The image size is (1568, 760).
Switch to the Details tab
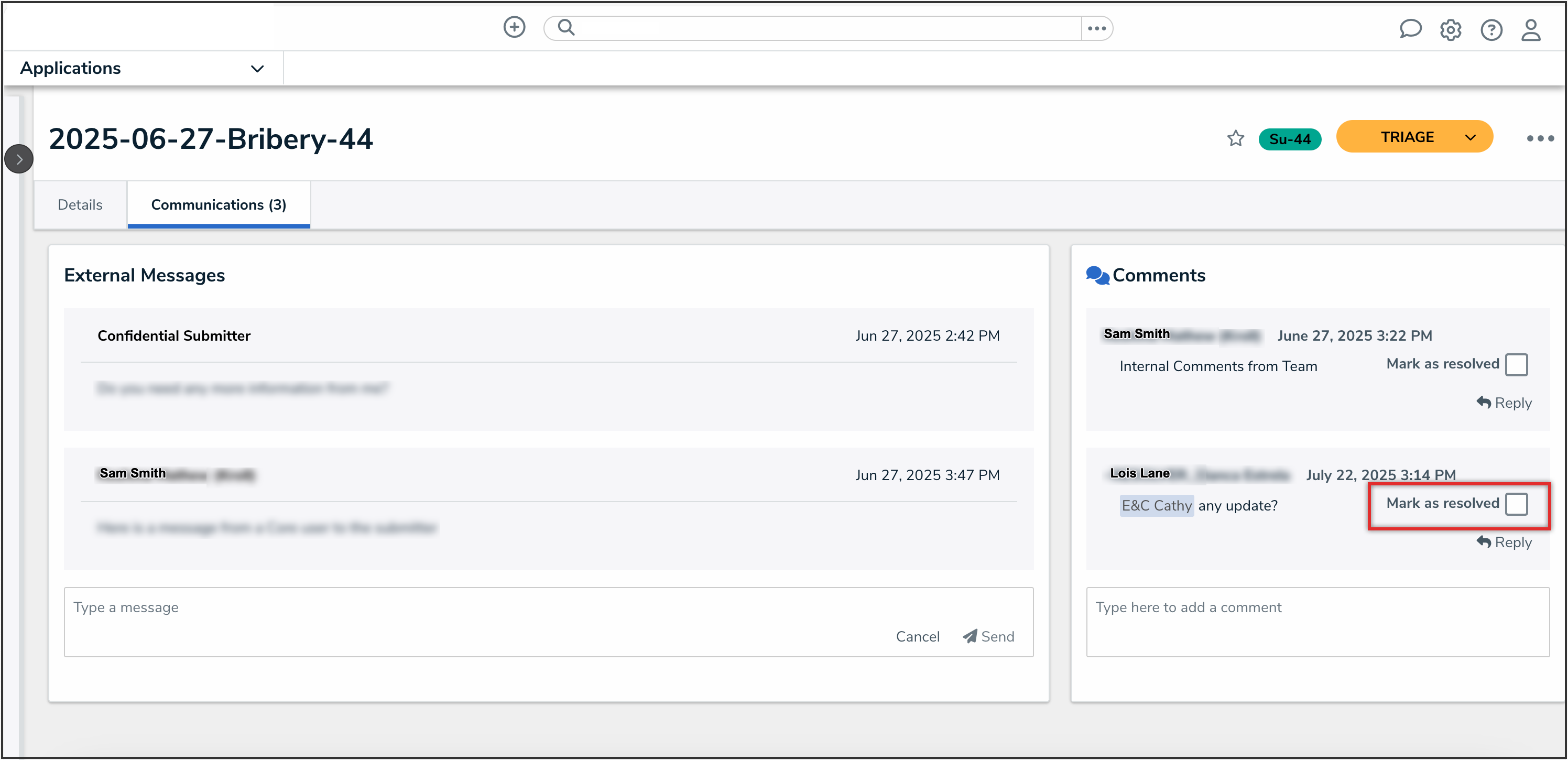tap(80, 204)
